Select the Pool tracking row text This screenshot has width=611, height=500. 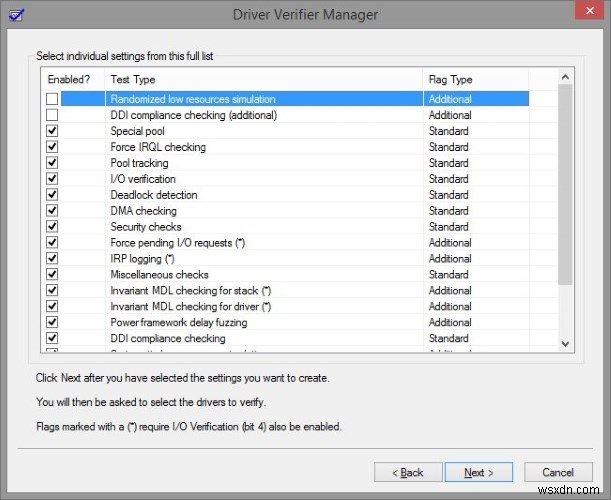[140, 163]
